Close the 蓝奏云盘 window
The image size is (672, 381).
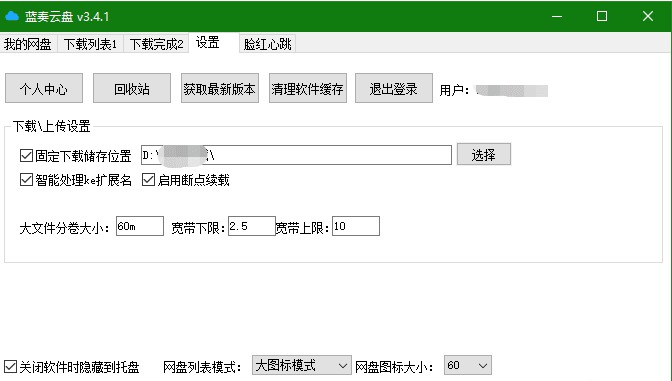pos(648,16)
